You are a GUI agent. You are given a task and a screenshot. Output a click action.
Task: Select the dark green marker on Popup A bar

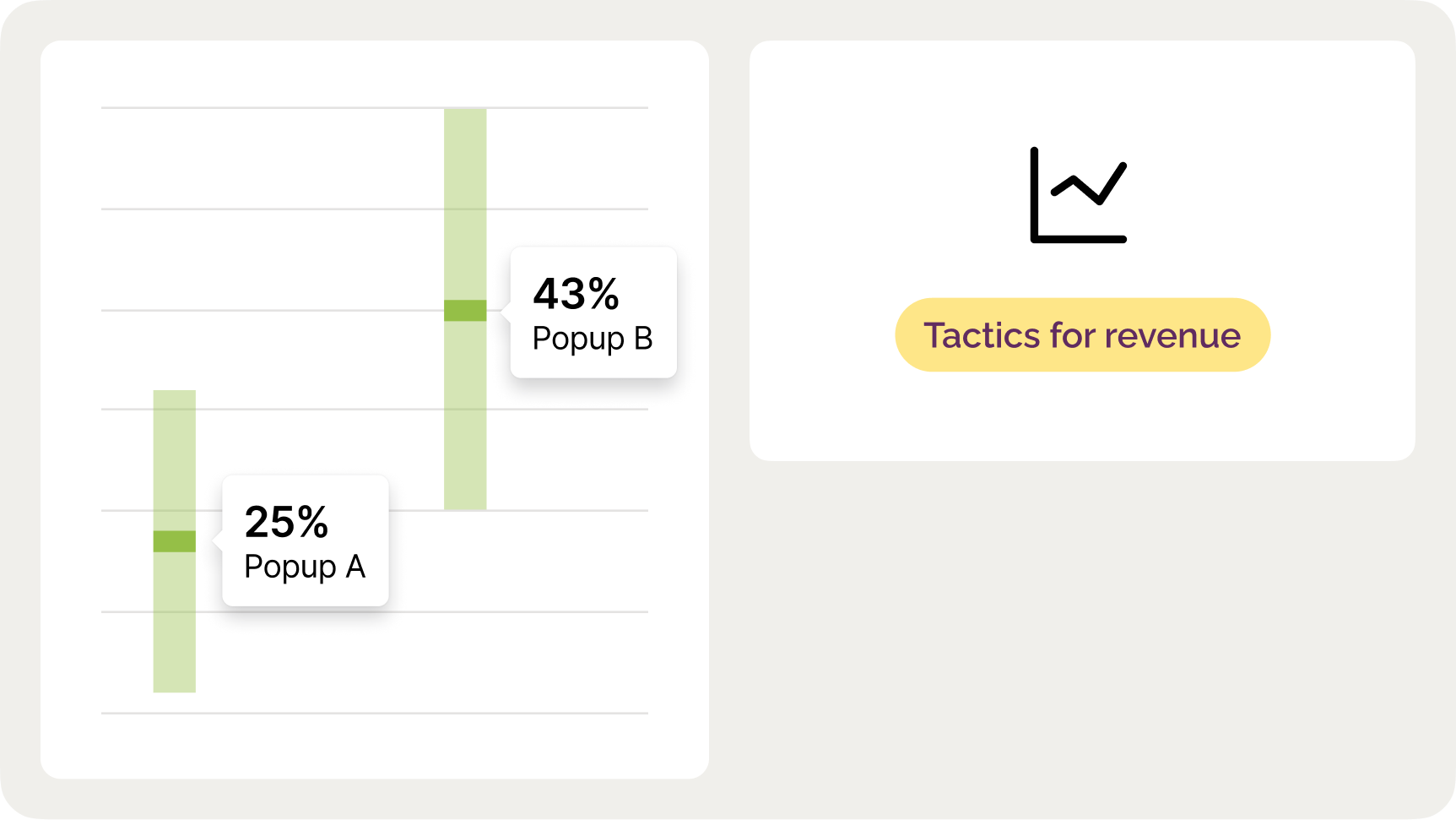[x=175, y=541]
